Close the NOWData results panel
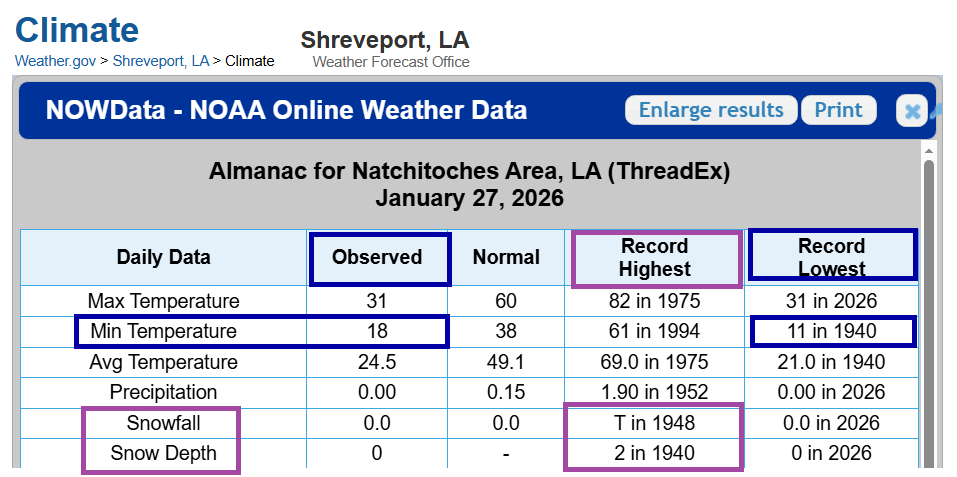 (x=912, y=111)
